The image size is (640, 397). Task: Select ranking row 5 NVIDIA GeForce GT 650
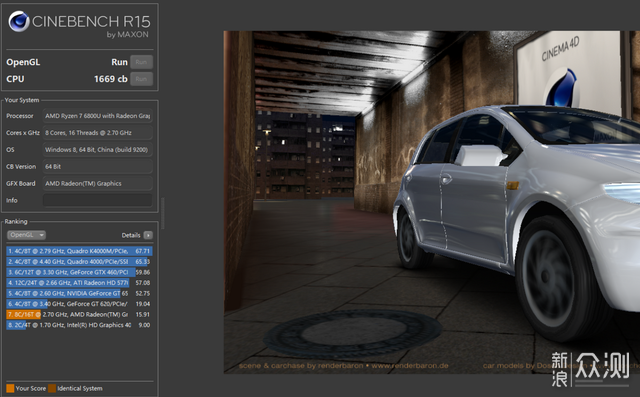(79, 293)
